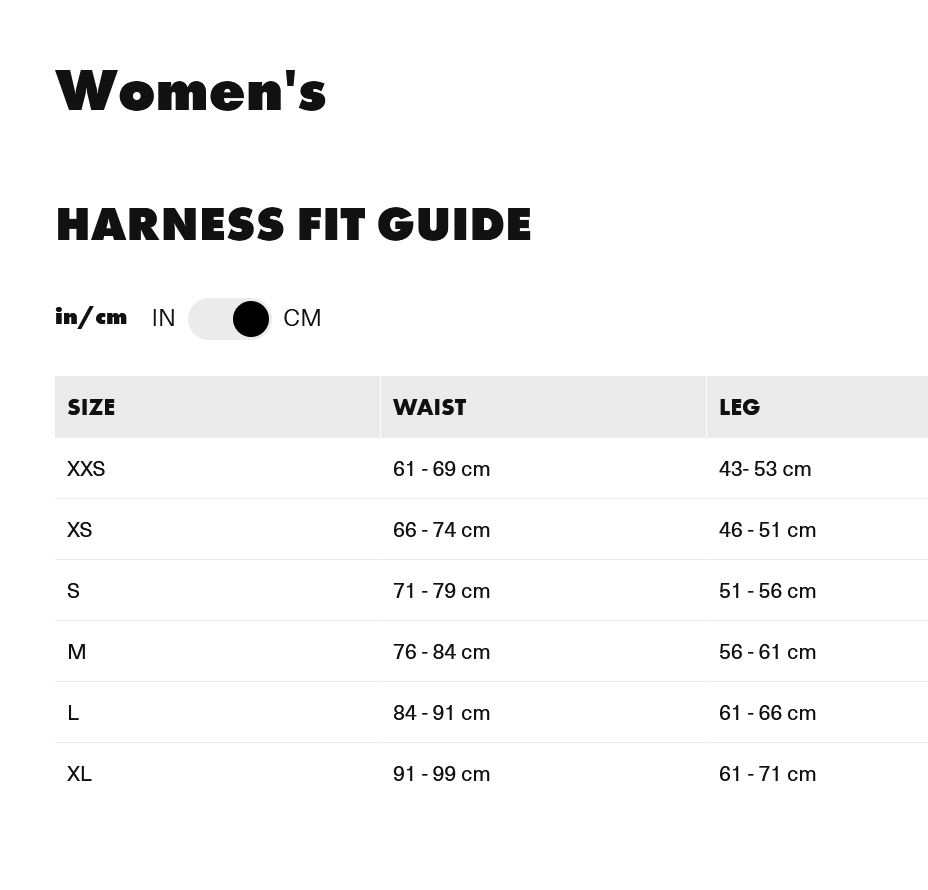Click the 43- 53 cm leg value
928x890 pixels.
tap(765, 468)
